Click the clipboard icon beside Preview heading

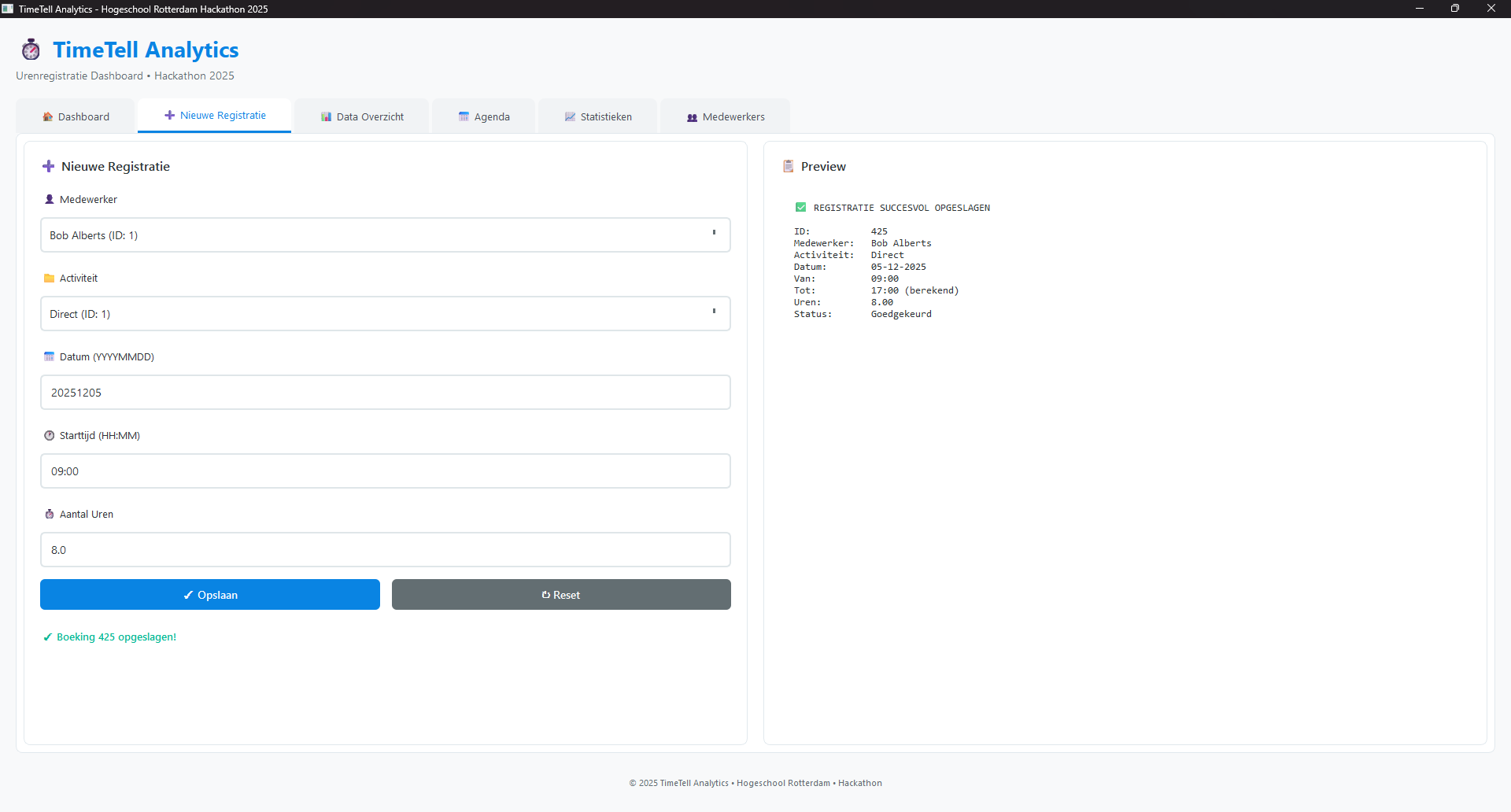coord(788,166)
